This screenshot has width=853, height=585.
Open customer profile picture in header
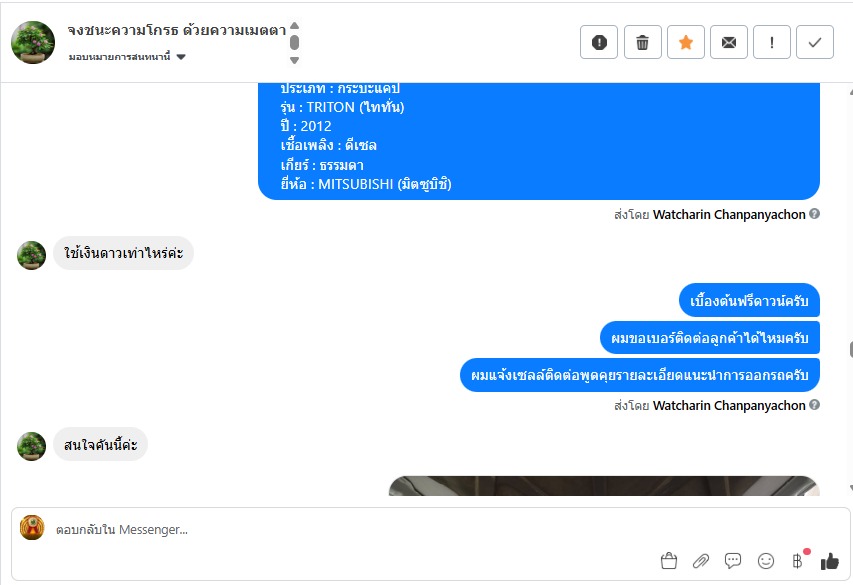pos(33,42)
